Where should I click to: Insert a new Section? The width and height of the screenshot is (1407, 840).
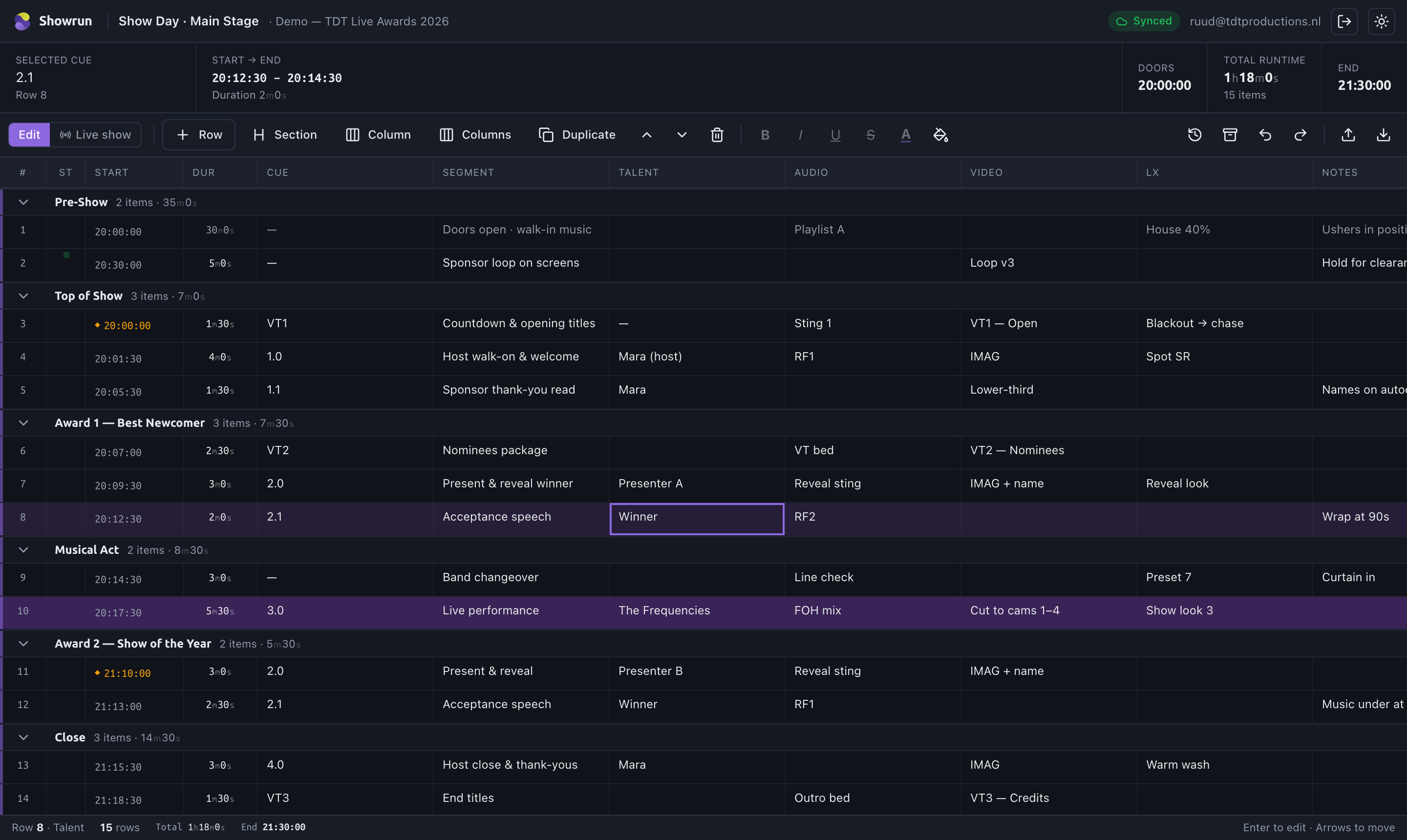[285, 135]
